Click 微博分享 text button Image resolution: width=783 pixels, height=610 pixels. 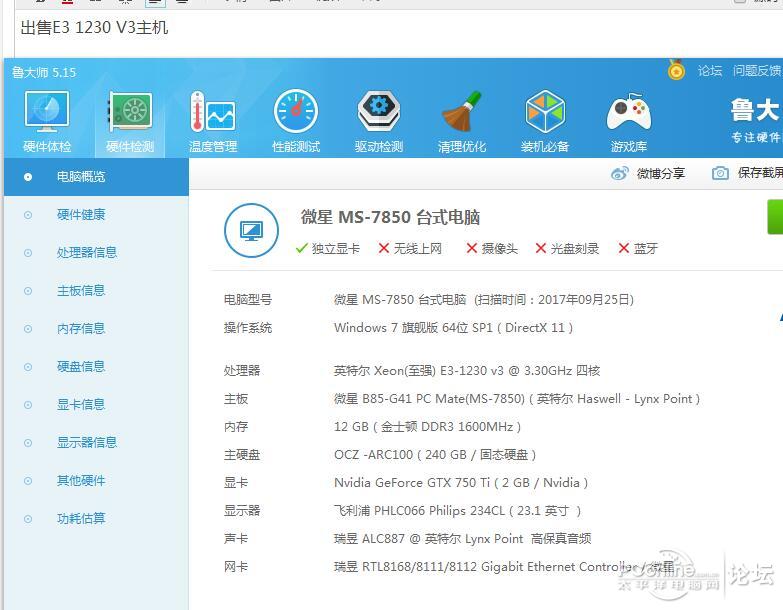661,174
